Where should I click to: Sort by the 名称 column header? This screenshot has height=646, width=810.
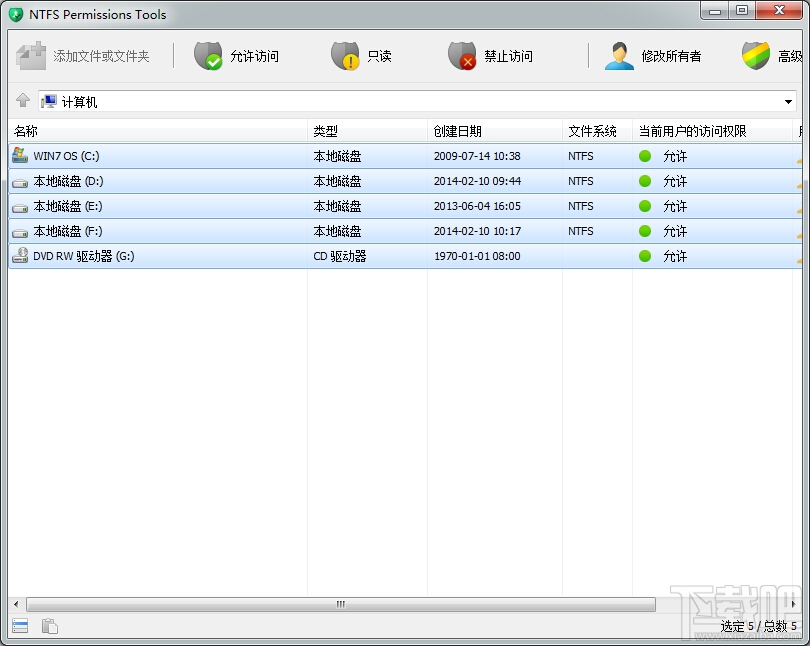click(x=158, y=131)
